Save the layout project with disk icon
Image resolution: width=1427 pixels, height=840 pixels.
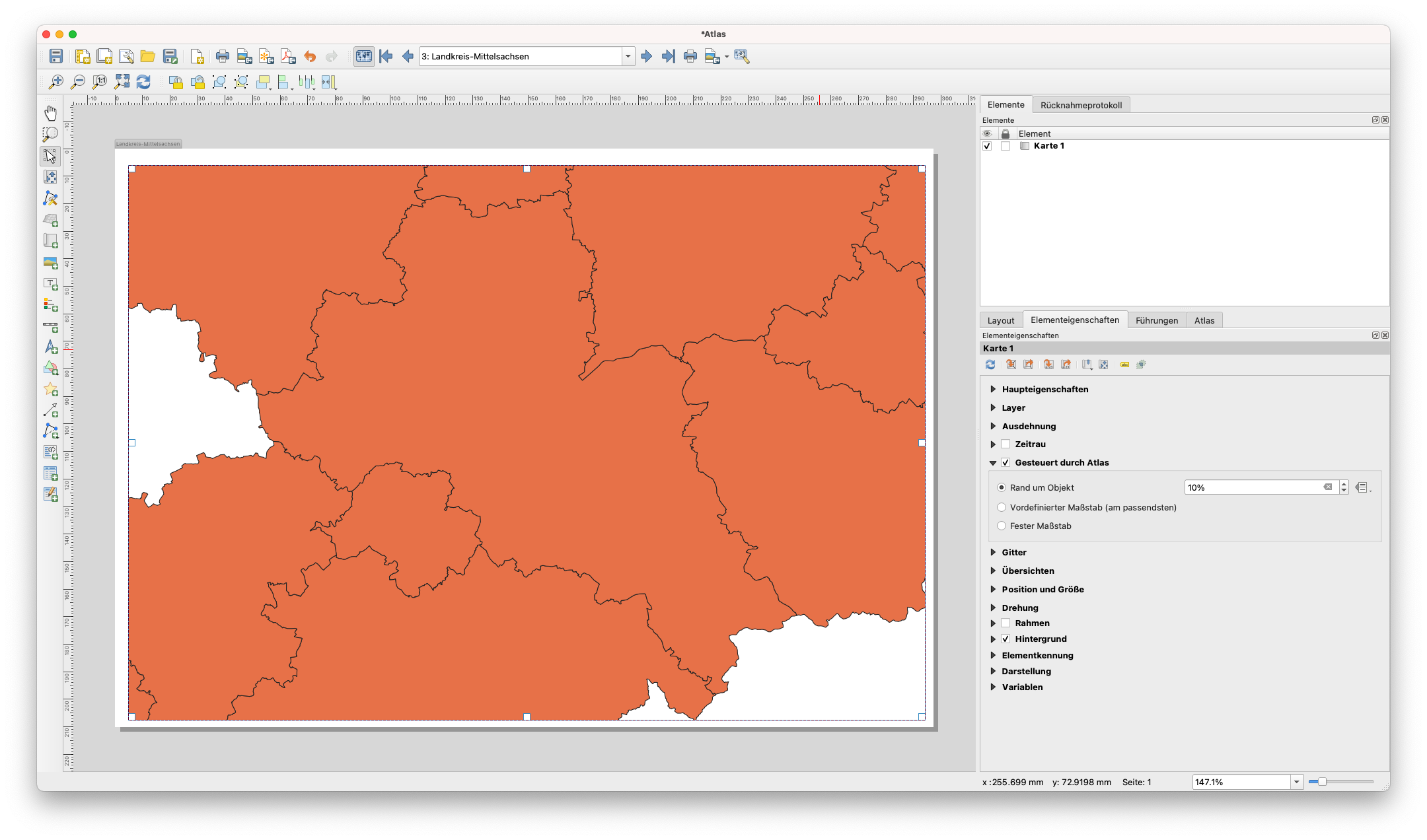(x=56, y=56)
